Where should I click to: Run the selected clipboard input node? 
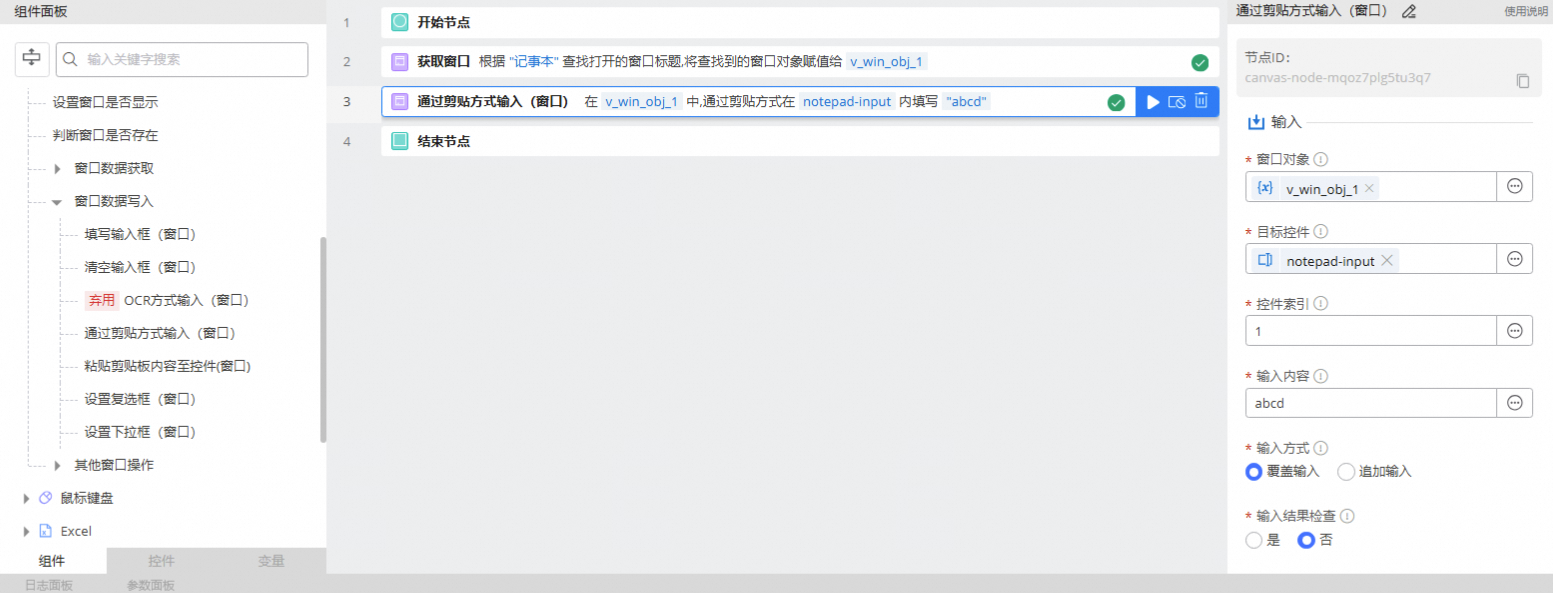1153,102
